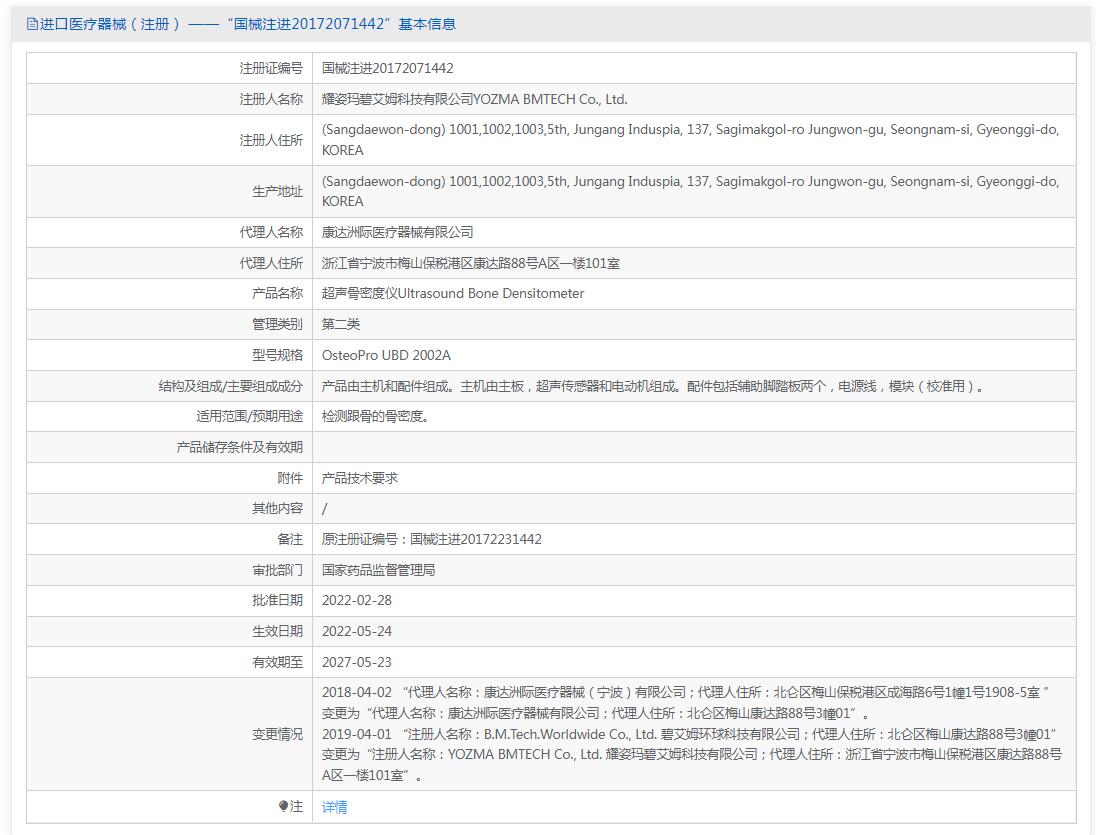Click the expiry date 2027-05-23
Screen dimensions: 1096x835
coord(356,662)
